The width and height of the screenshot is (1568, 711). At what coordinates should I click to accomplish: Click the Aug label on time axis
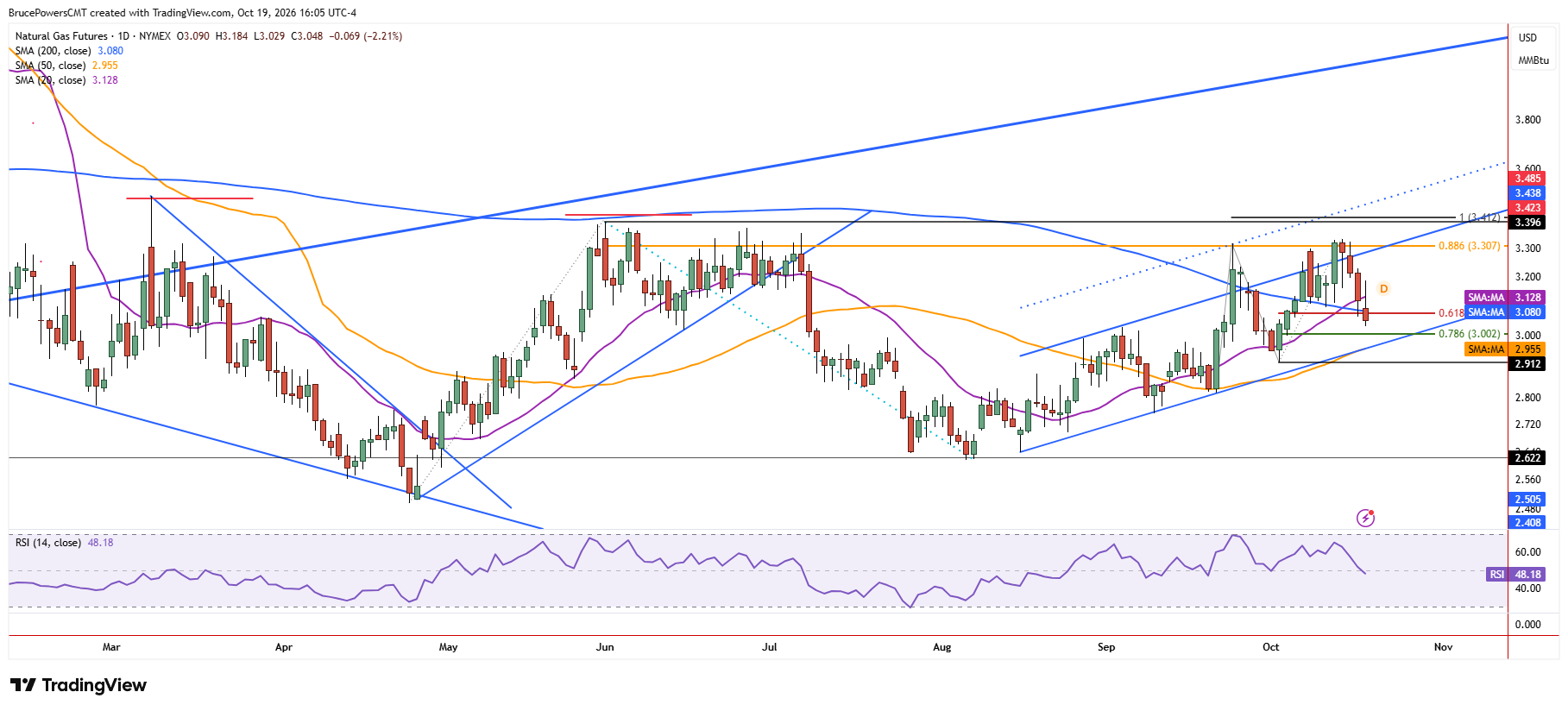click(941, 647)
